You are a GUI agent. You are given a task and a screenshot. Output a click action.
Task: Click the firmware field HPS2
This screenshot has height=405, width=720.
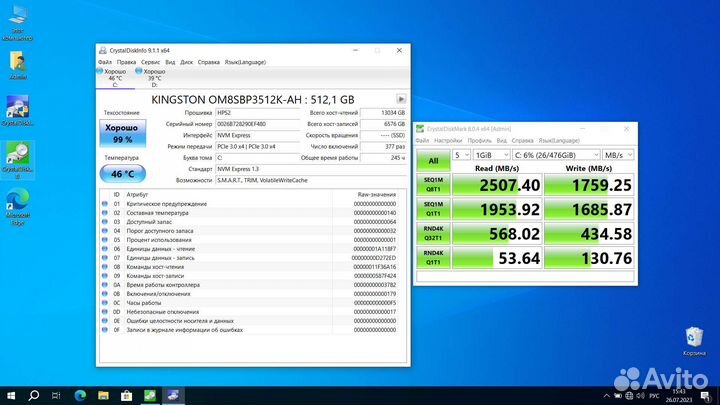(258, 112)
